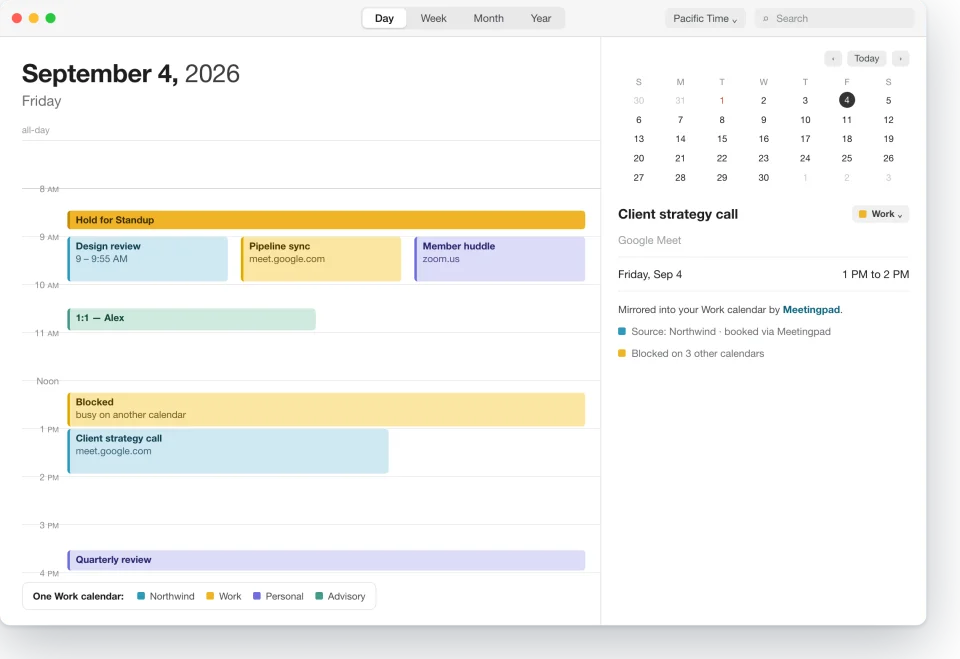
Task: Select September 30 in mini calendar
Action: click(763, 178)
